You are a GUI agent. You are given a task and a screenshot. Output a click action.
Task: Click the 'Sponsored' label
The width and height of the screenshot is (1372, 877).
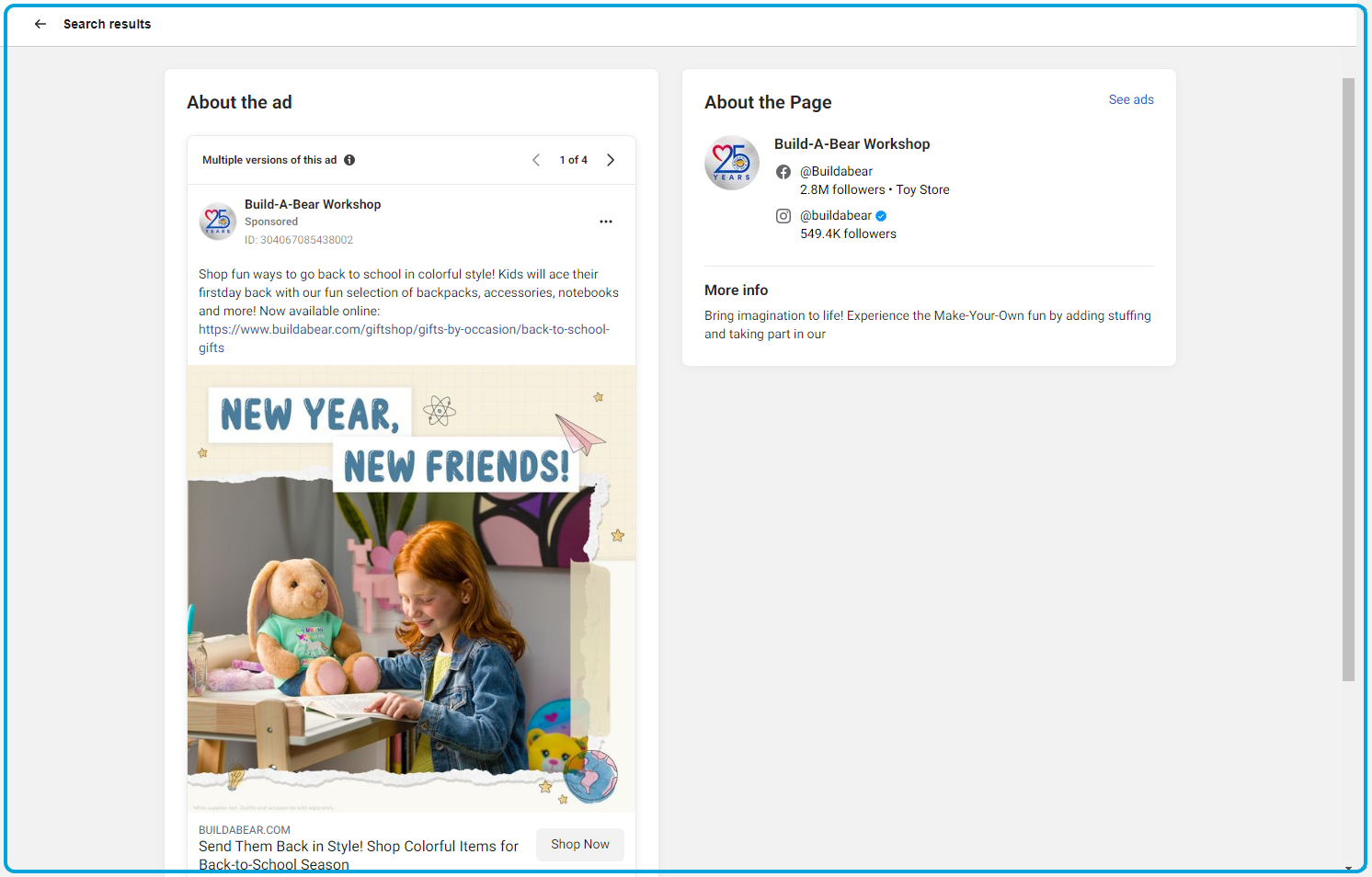pyautogui.click(x=271, y=222)
